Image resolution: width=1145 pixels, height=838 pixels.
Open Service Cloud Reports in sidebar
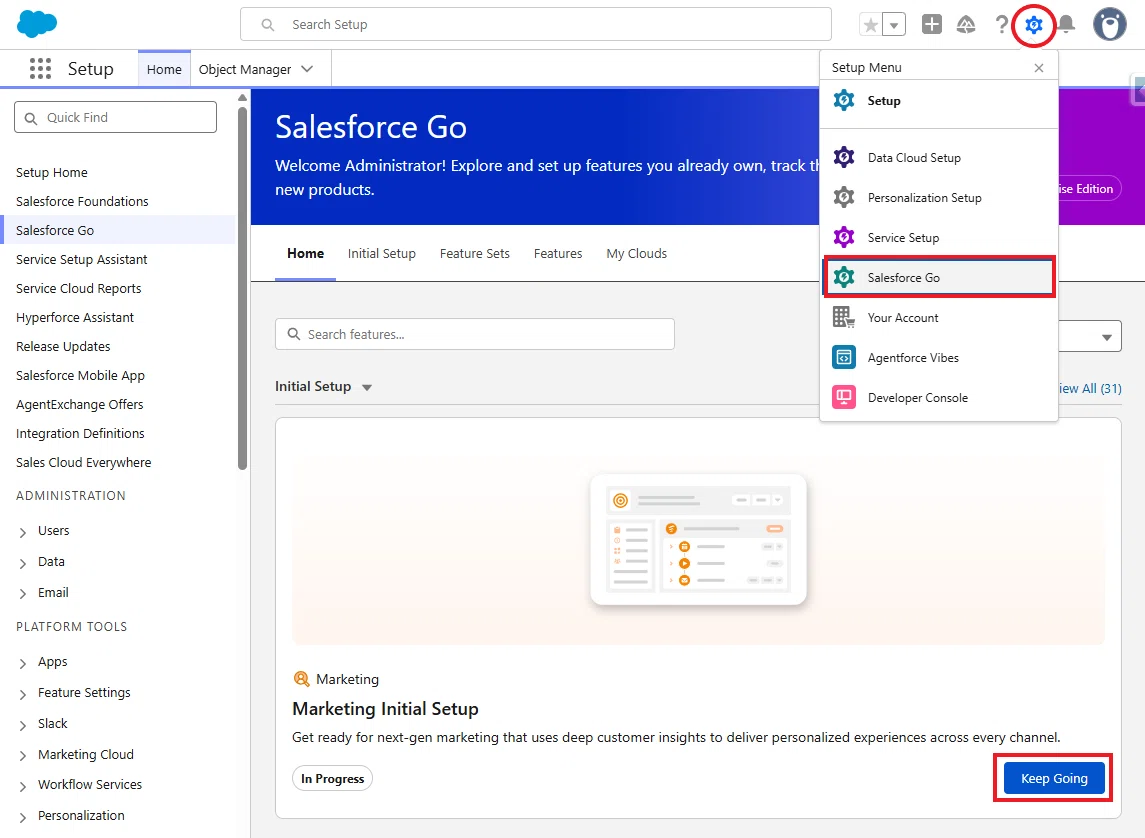click(79, 288)
